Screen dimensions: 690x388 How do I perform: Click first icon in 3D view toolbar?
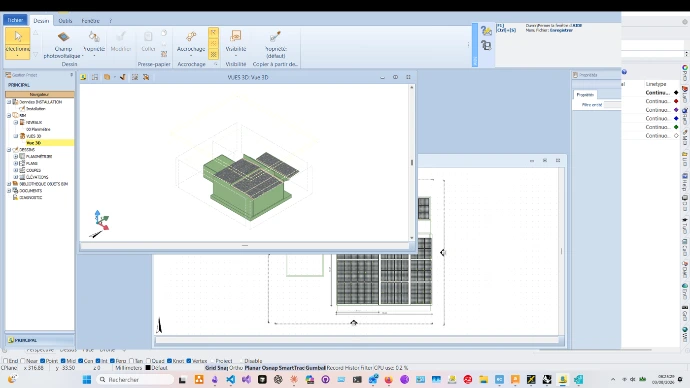click(x=83, y=77)
